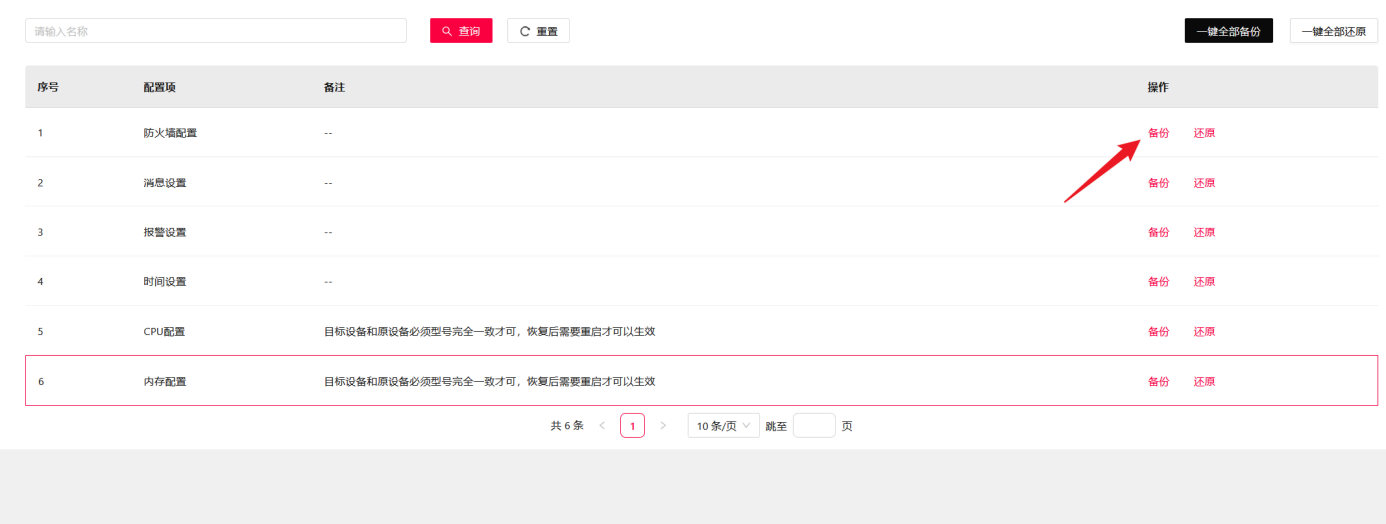Viewport: 1386px width, 524px height.
Task: Back up the CPU配置 row
Action: pos(1158,332)
